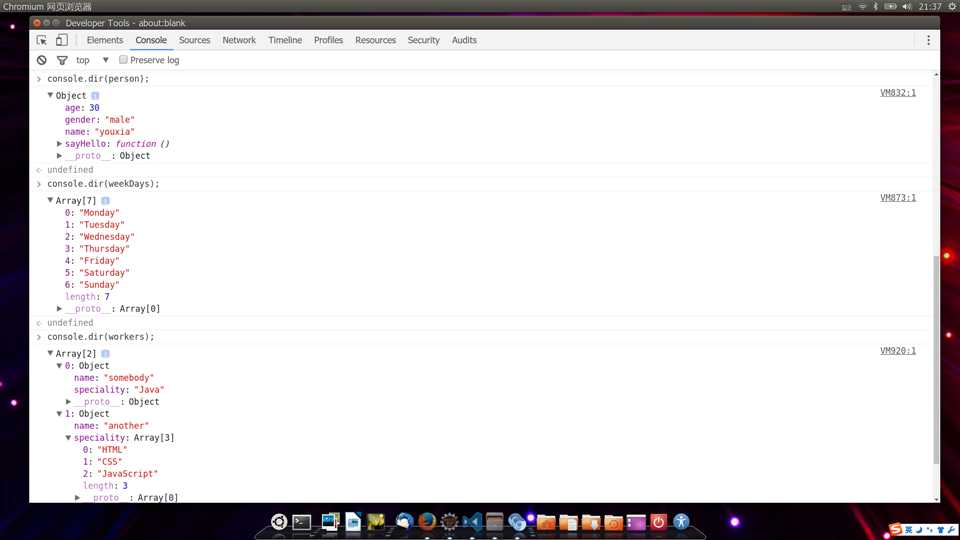This screenshot has height=540, width=960.
Task: Open the Resources tab
Action: click(375, 40)
